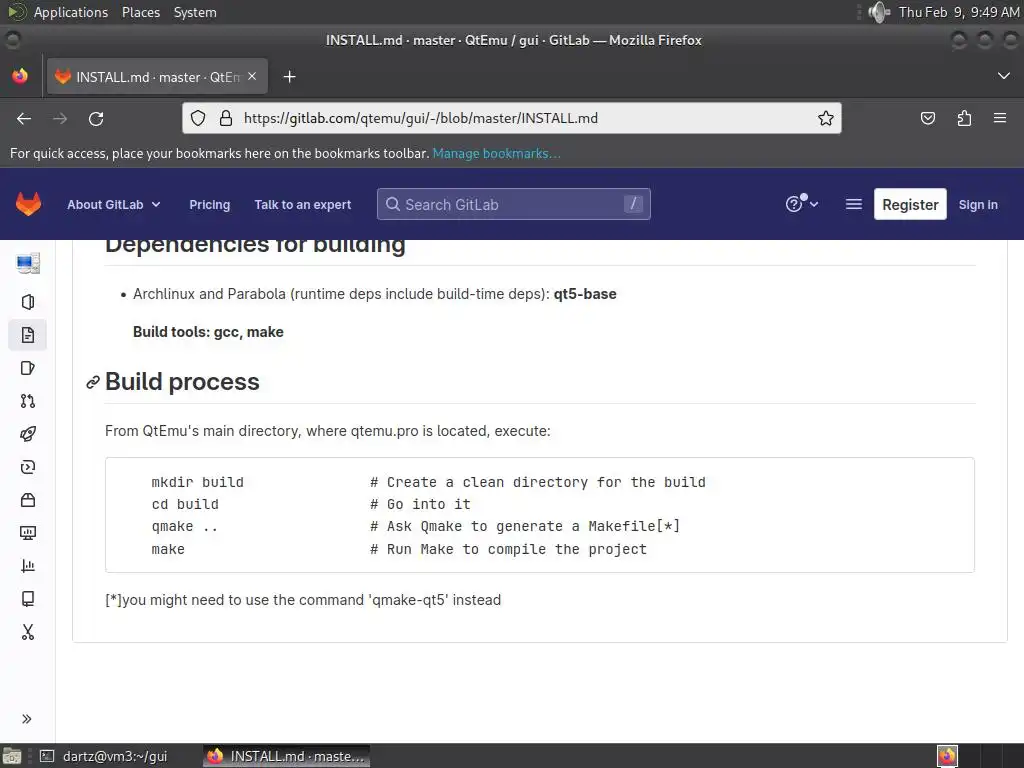Viewport: 1024px width, 768px height.
Task: Open Project information in sidebar
Action: (27, 302)
